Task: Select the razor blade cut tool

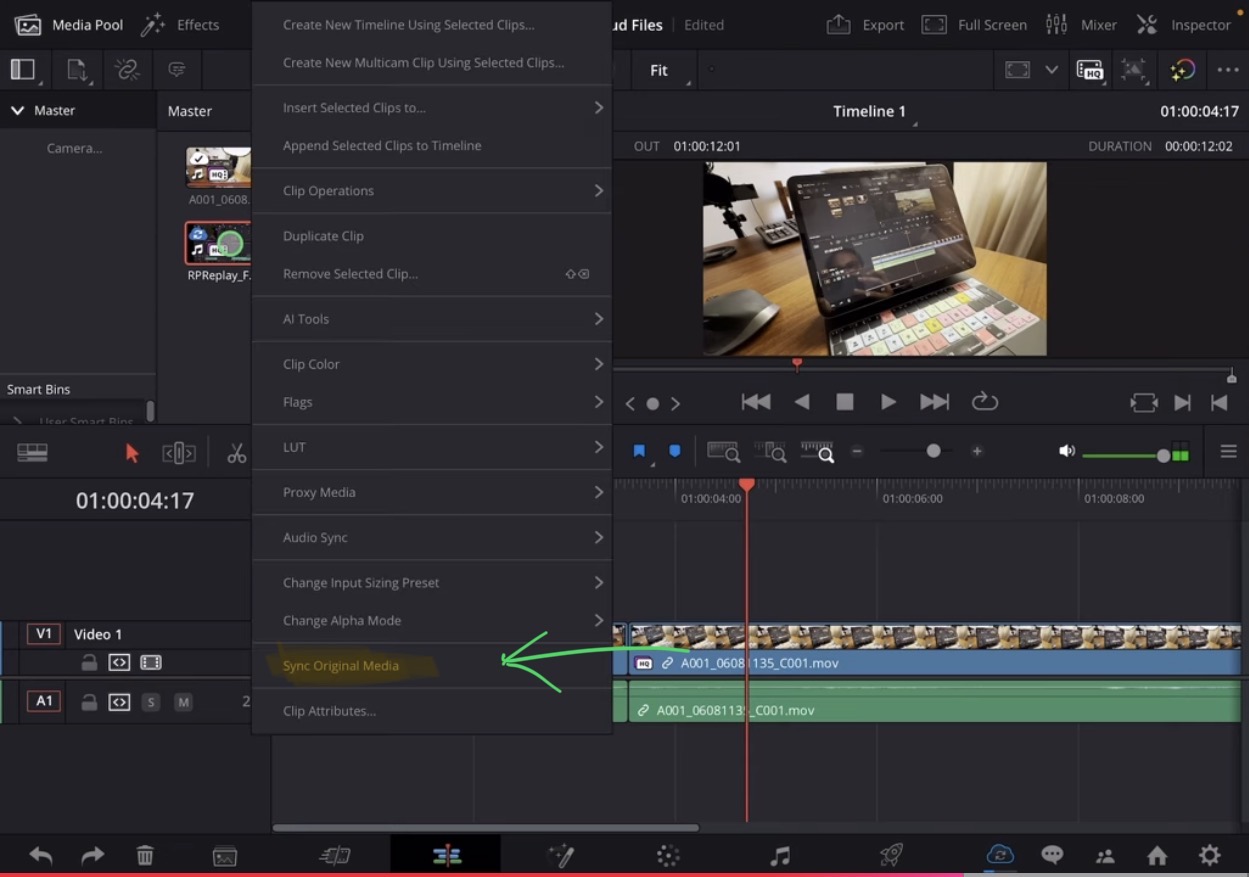Action: pyautogui.click(x=236, y=453)
